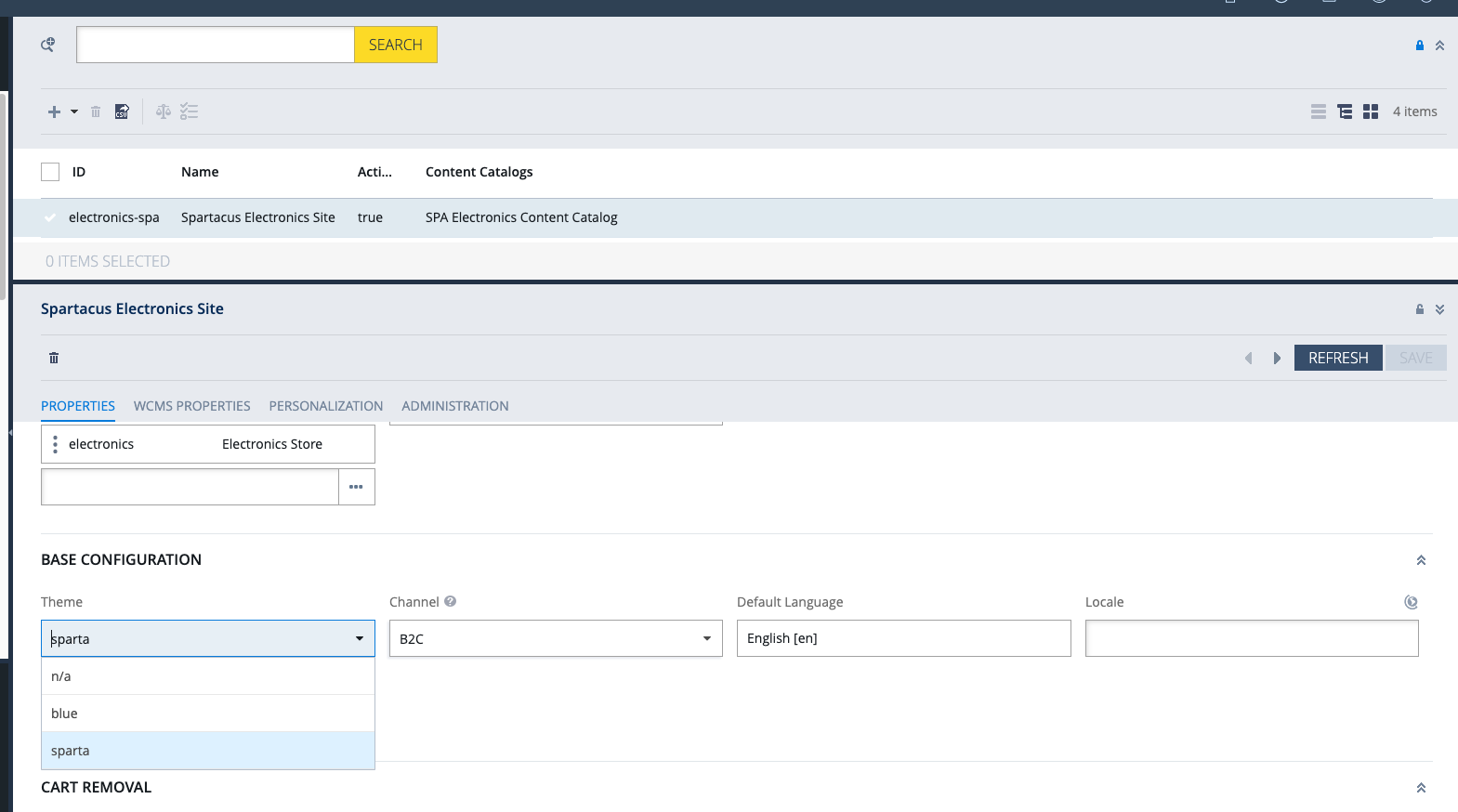The width and height of the screenshot is (1458, 812).
Task: Collapse the CART REMOVAL section
Action: tap(1421, 788)
